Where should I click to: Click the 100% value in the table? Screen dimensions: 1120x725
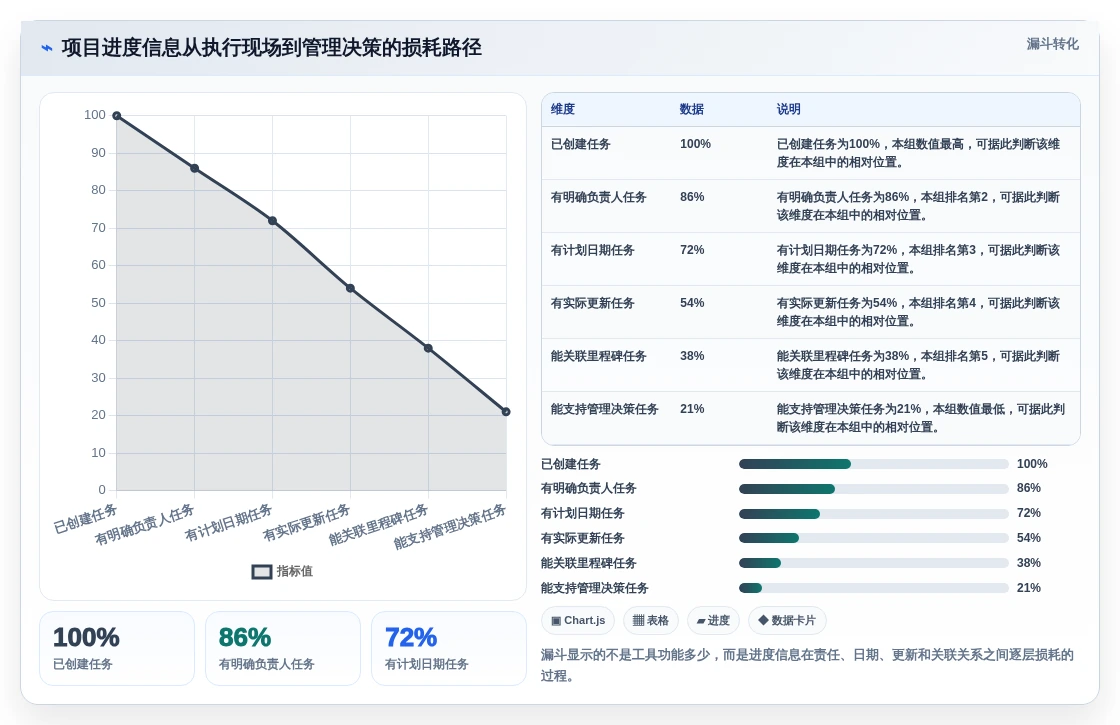695,144
